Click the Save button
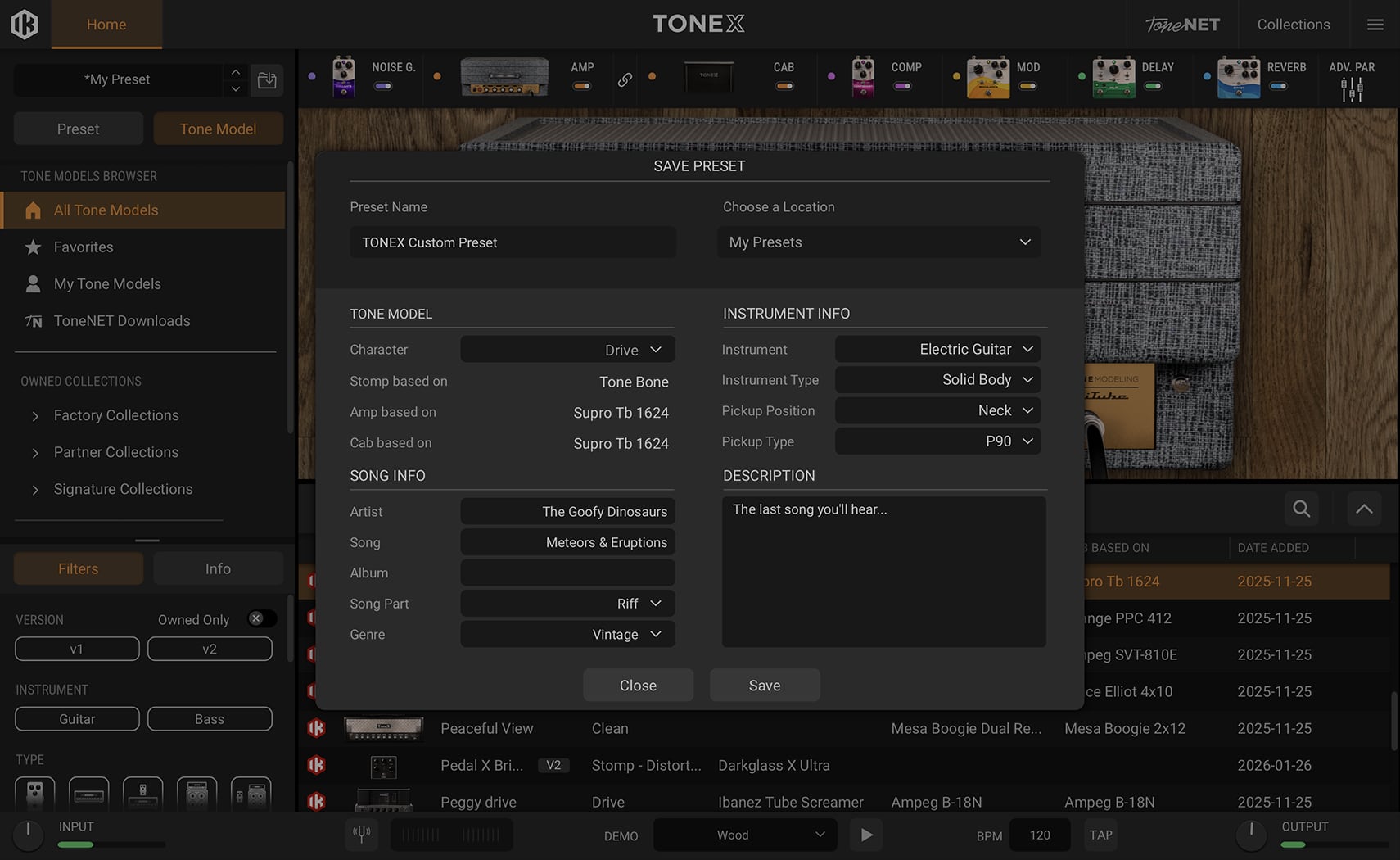Screen dimensions: 1400x860 coord(764,686)
